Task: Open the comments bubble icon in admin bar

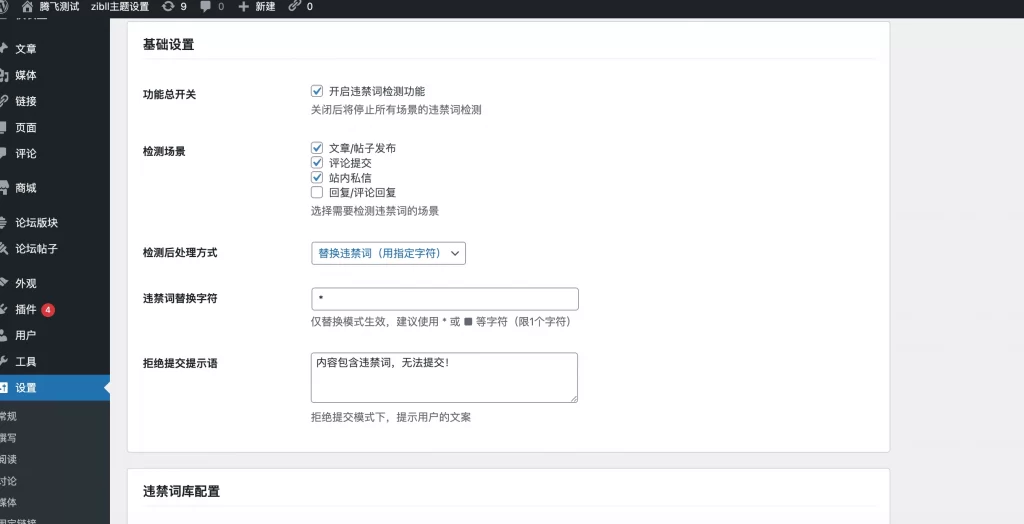Action: point(206,7)
